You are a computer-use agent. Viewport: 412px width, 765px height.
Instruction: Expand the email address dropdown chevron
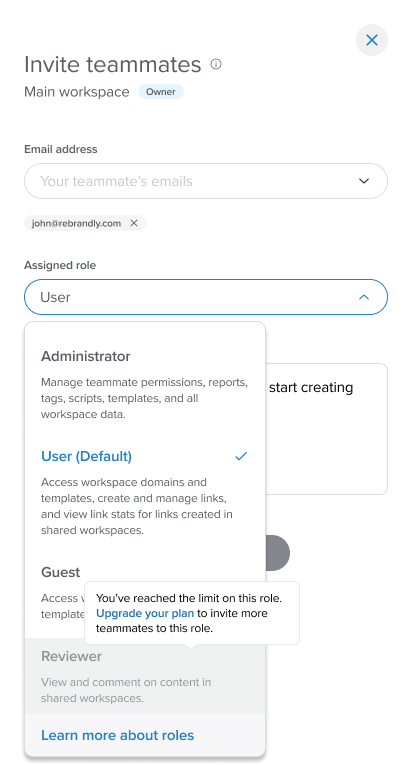tap(364, 181)
